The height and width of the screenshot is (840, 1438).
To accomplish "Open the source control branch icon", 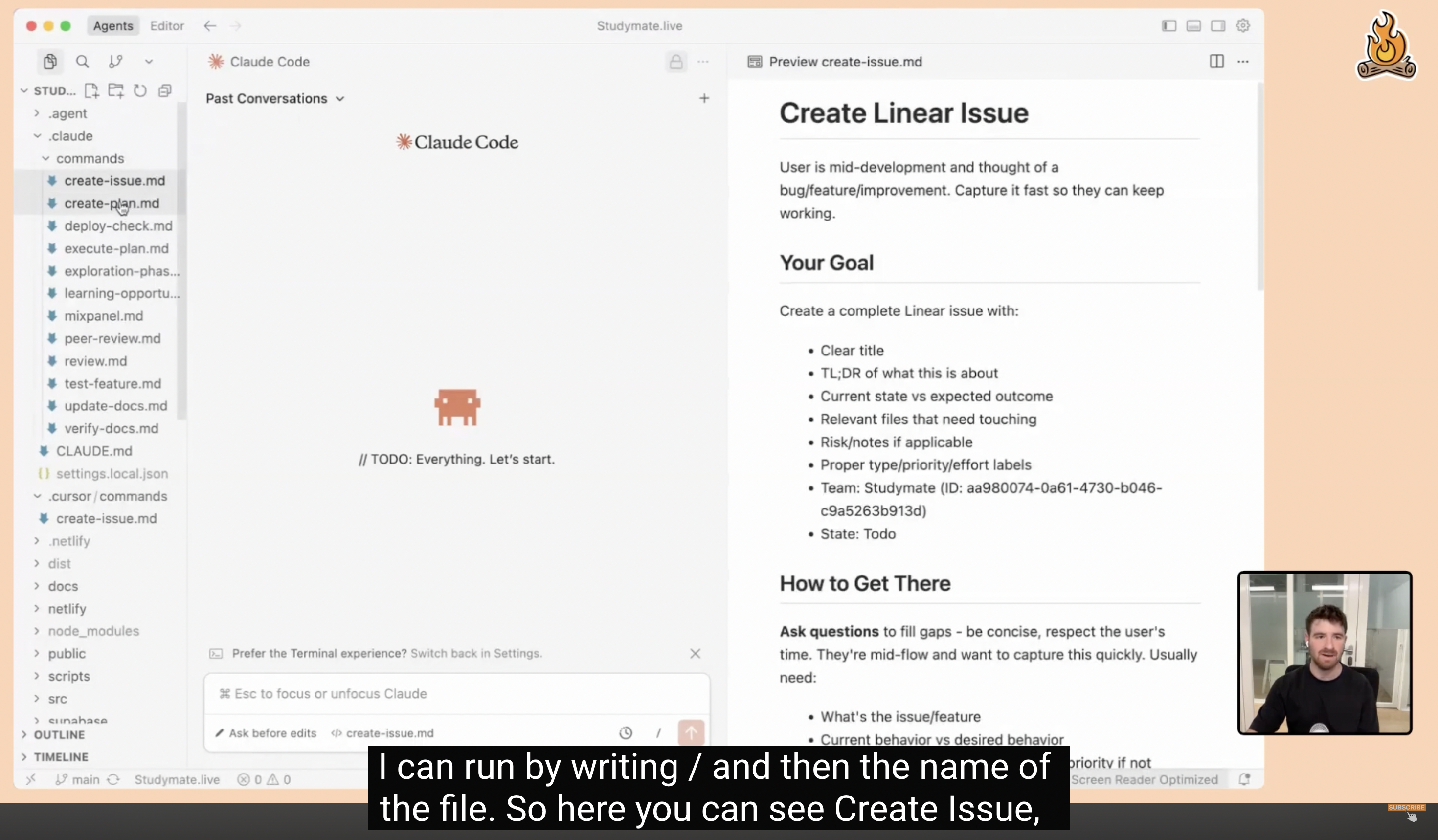I will 115,62.
